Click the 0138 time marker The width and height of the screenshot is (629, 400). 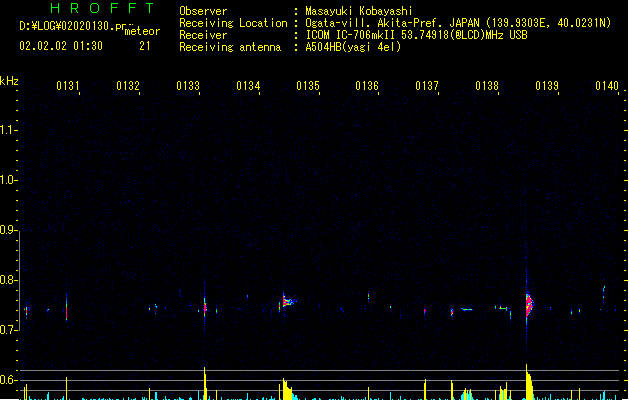tap(487, 86)
